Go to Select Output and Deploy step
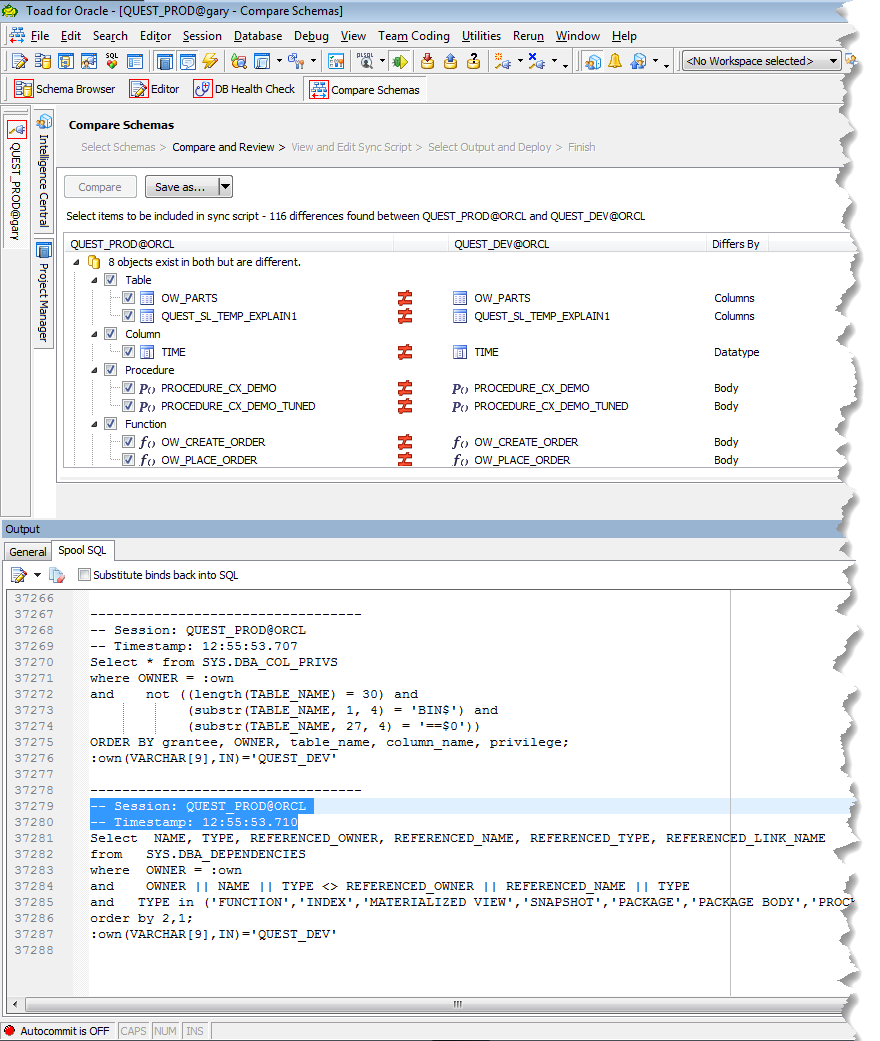Image resolution: width=880 pixels, height=1041 pixels. 489,147
